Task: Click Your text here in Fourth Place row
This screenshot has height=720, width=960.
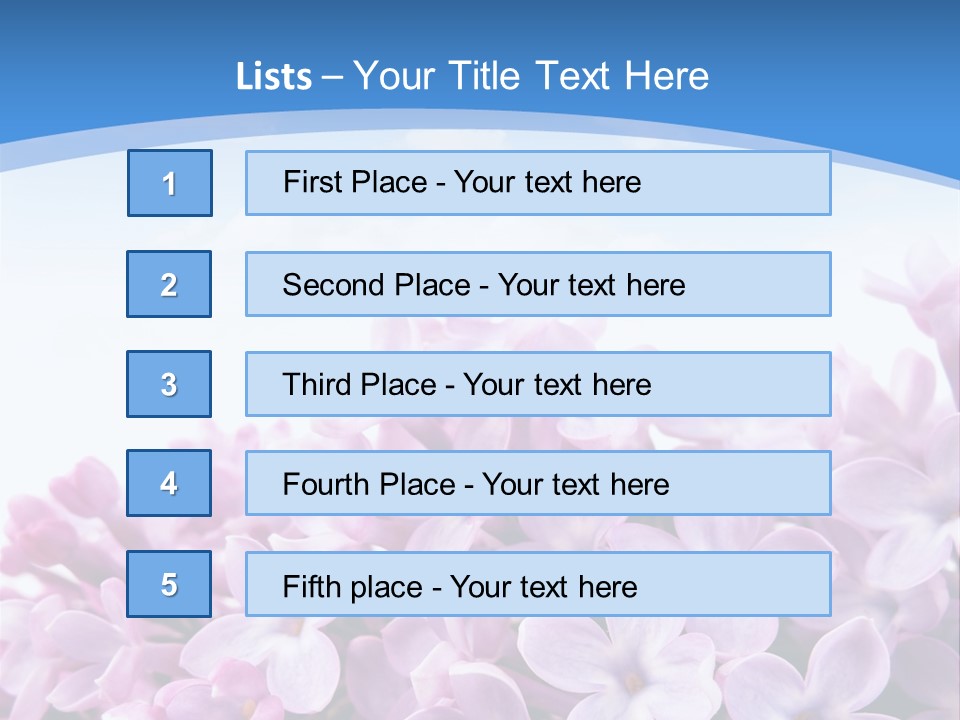Action: (x=575, y=485)
